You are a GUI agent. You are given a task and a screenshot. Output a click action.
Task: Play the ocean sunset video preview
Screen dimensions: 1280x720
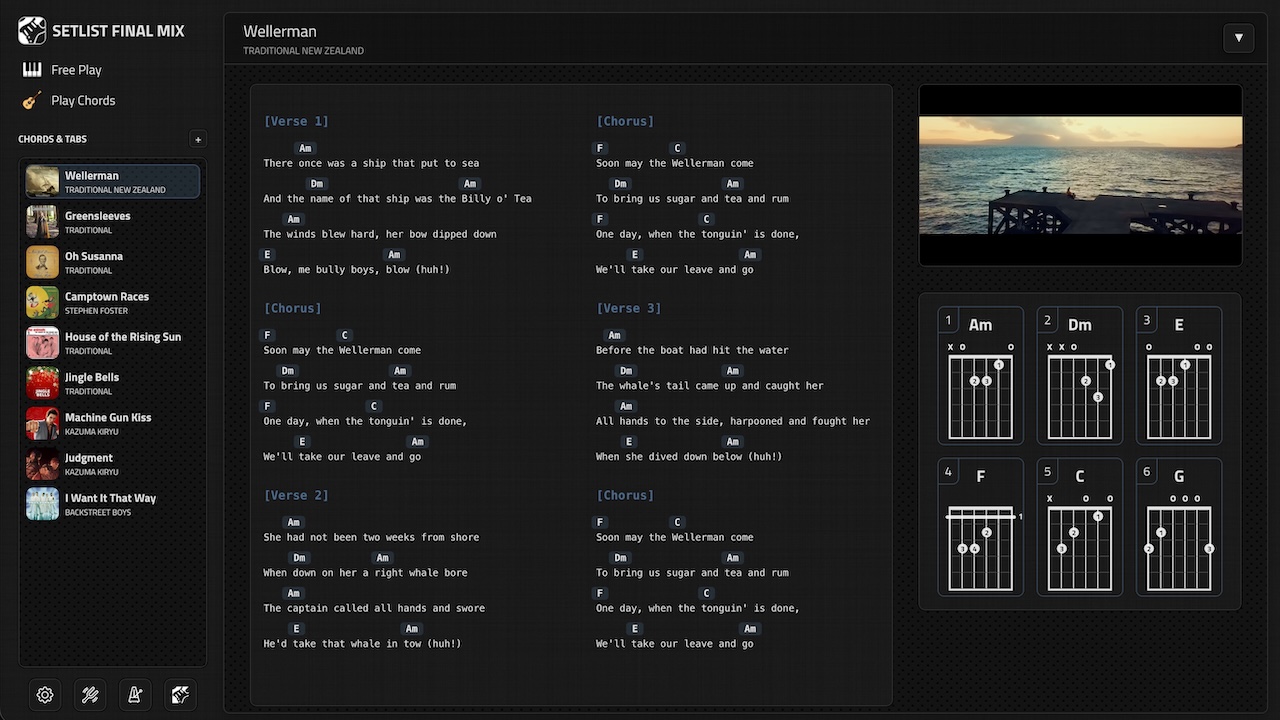[x=1080, y=175]
